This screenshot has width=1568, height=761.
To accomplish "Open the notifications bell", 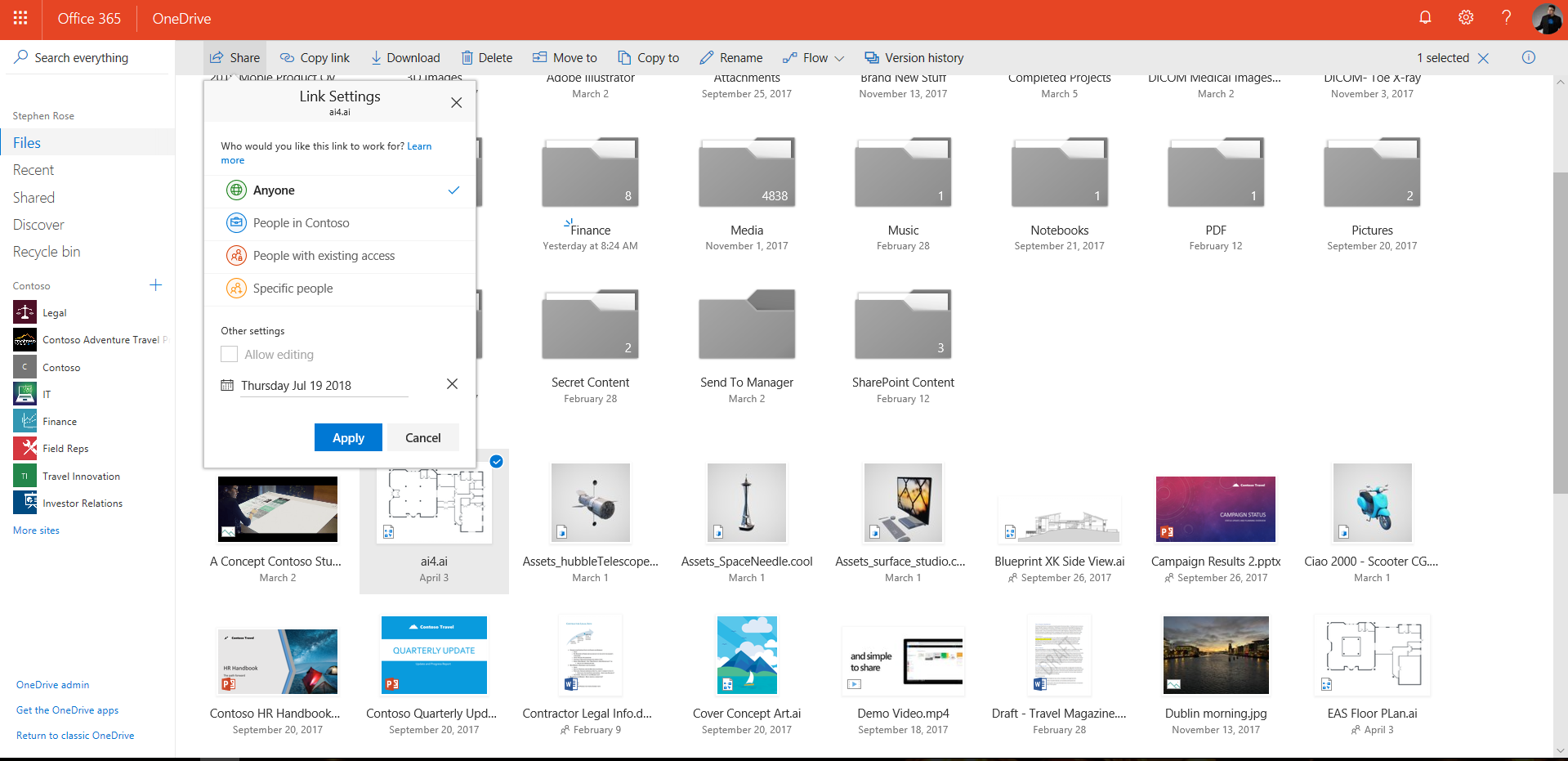I will [x=1424, y=17].
